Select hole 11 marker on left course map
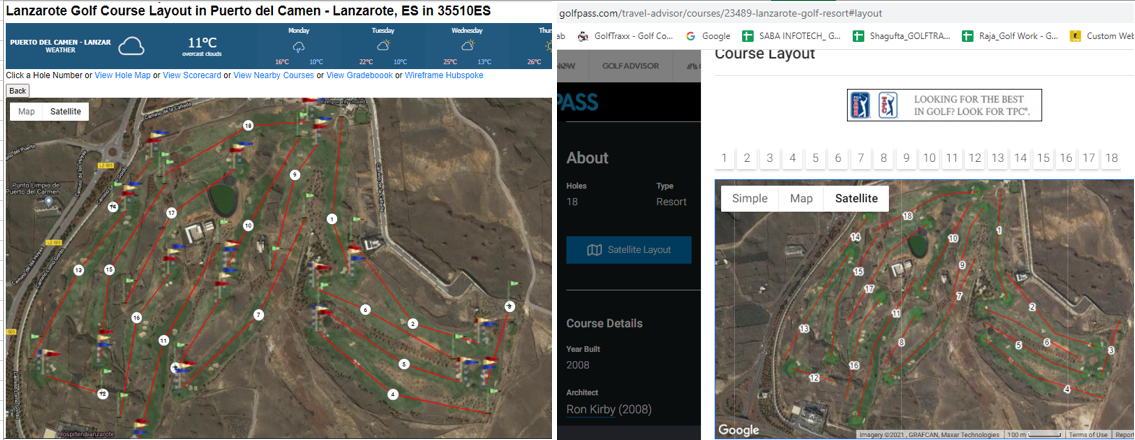Screen dimensions: 1135x440 click(x=164, y=339)
